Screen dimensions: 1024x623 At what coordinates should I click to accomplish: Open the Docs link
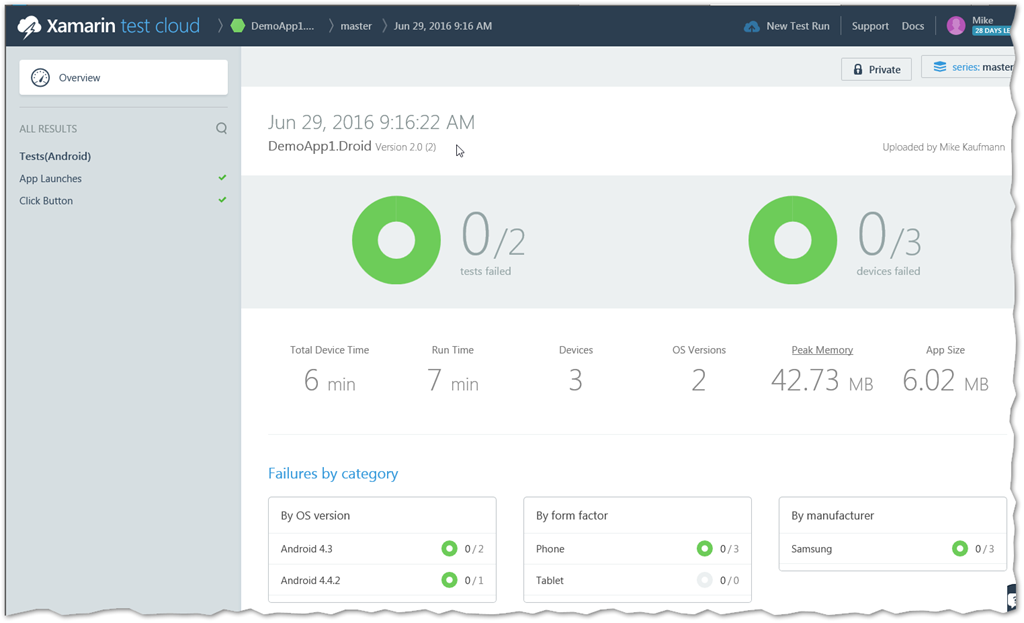coord(913,26)
